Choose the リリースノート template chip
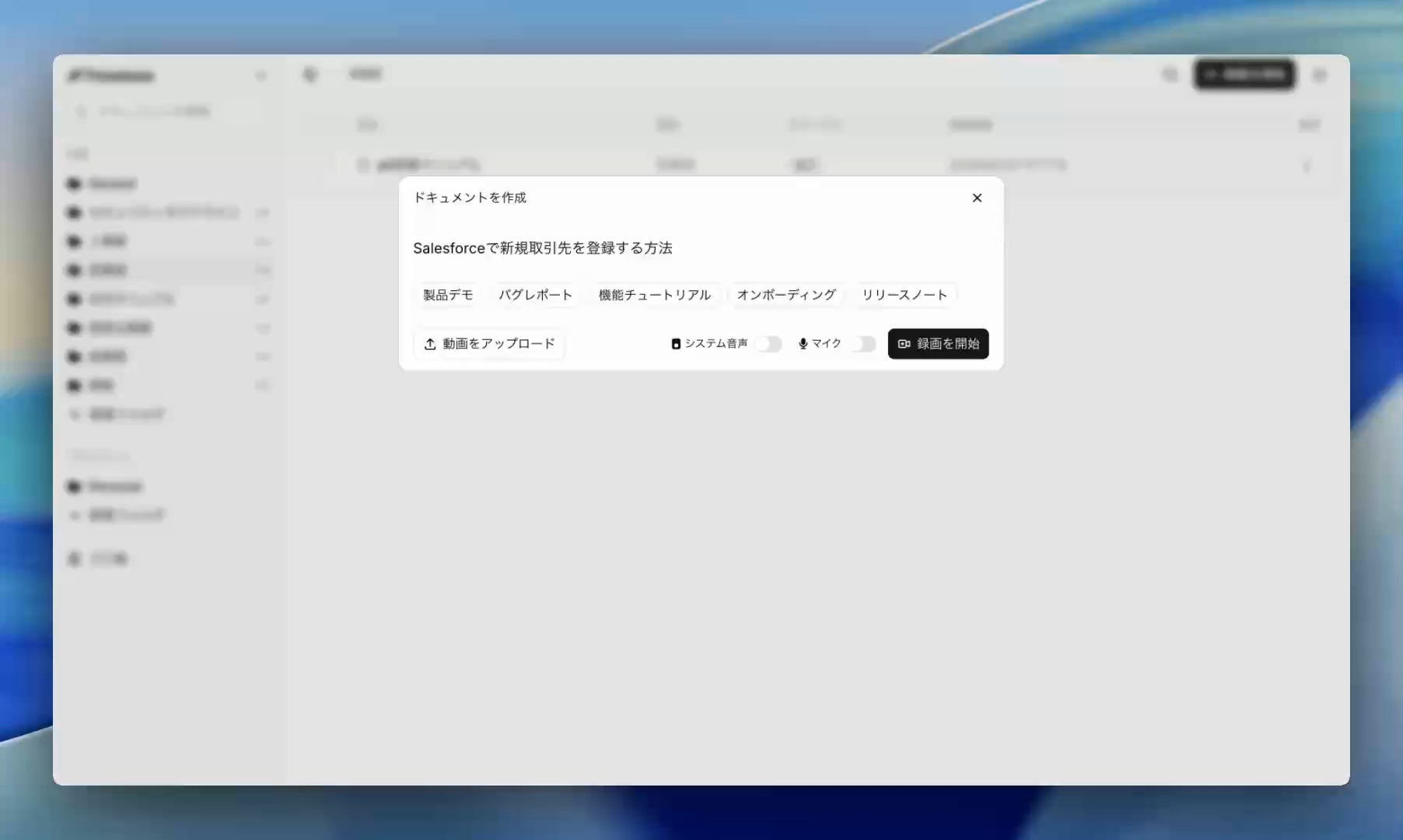 (904, 295)
